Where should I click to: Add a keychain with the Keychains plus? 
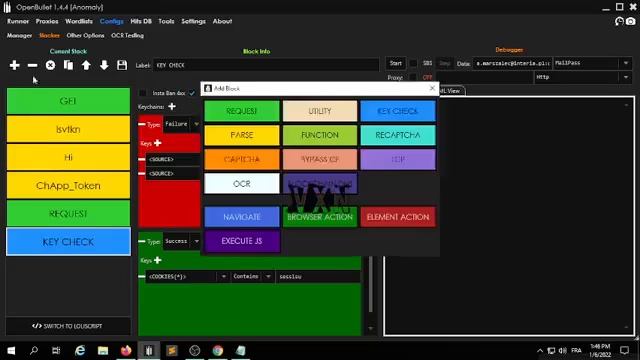[172, 107]
